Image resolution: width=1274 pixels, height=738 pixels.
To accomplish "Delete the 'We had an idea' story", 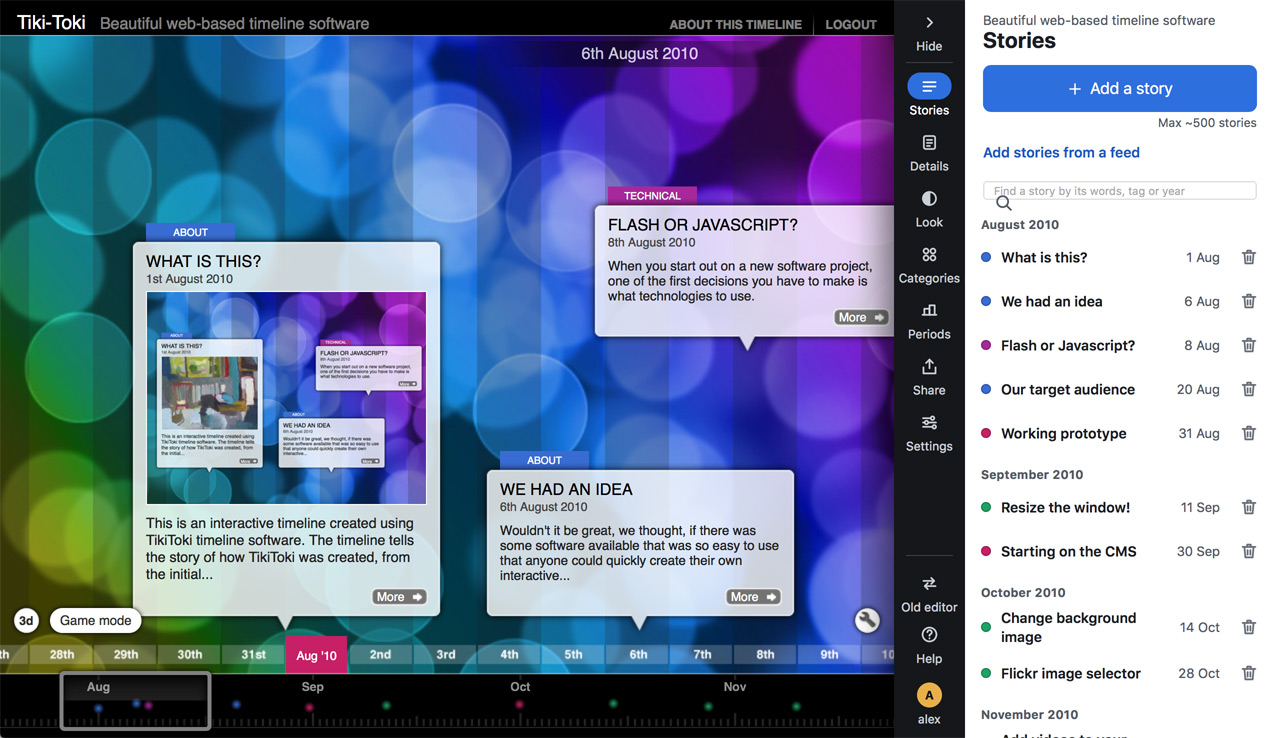I will (1249, 301).
